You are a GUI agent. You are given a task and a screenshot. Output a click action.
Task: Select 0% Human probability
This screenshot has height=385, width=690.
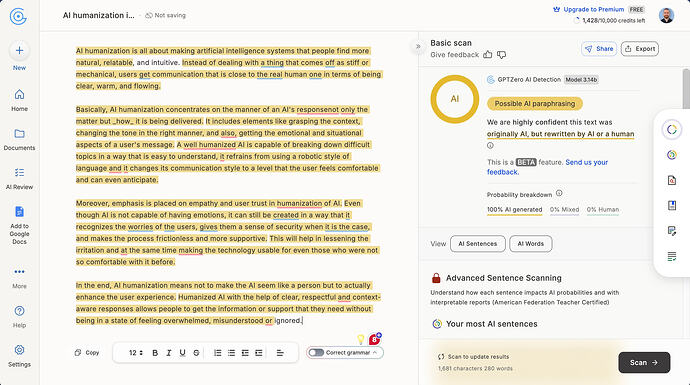coord(603,210)
